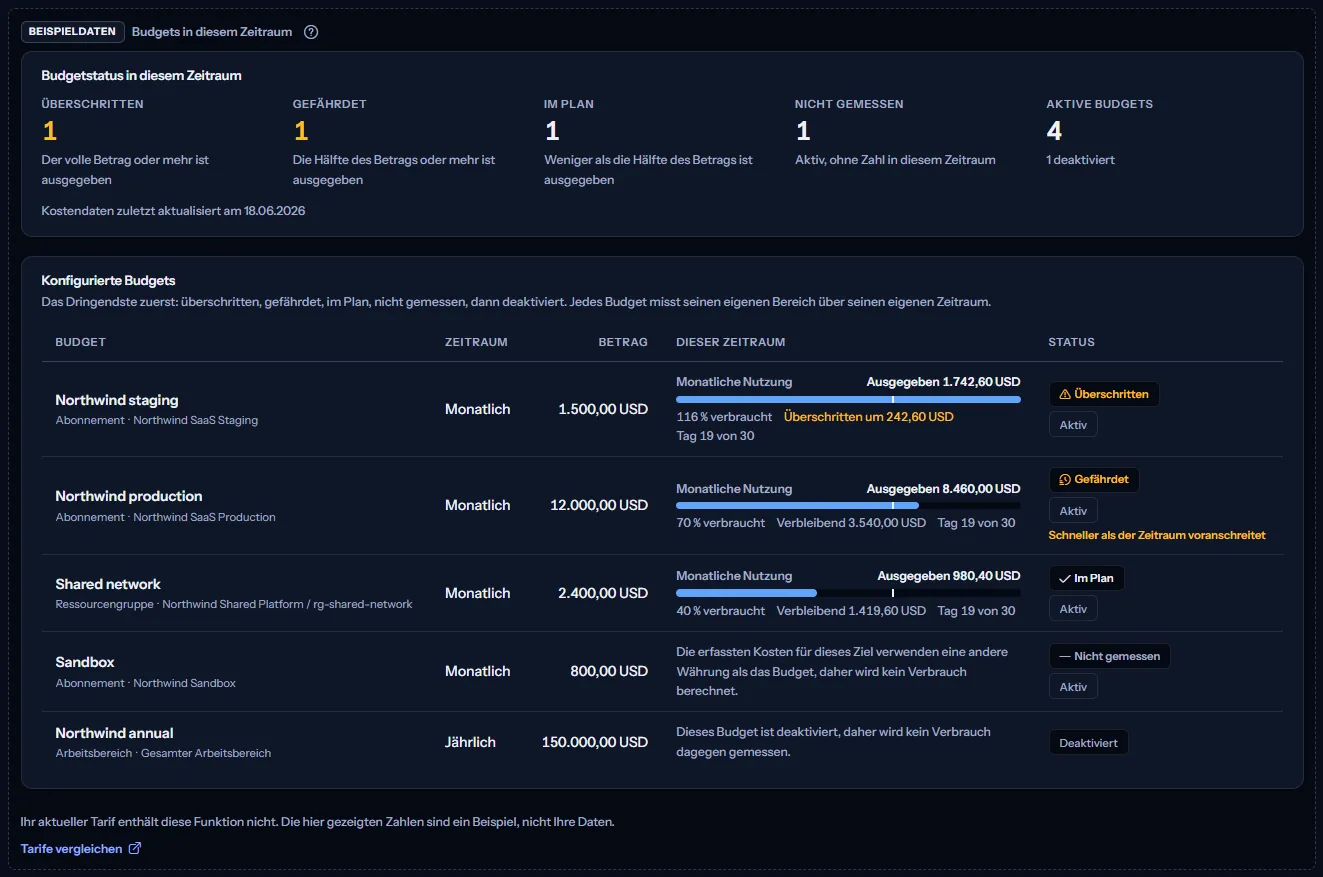Click the BUDGET column header

(80, 342)
